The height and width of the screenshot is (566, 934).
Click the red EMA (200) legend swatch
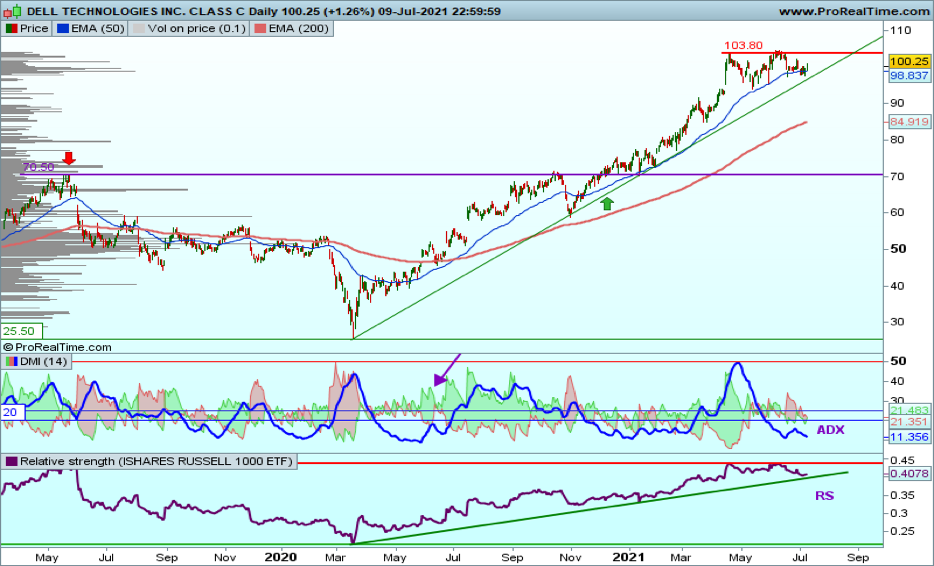click(260, 29)
